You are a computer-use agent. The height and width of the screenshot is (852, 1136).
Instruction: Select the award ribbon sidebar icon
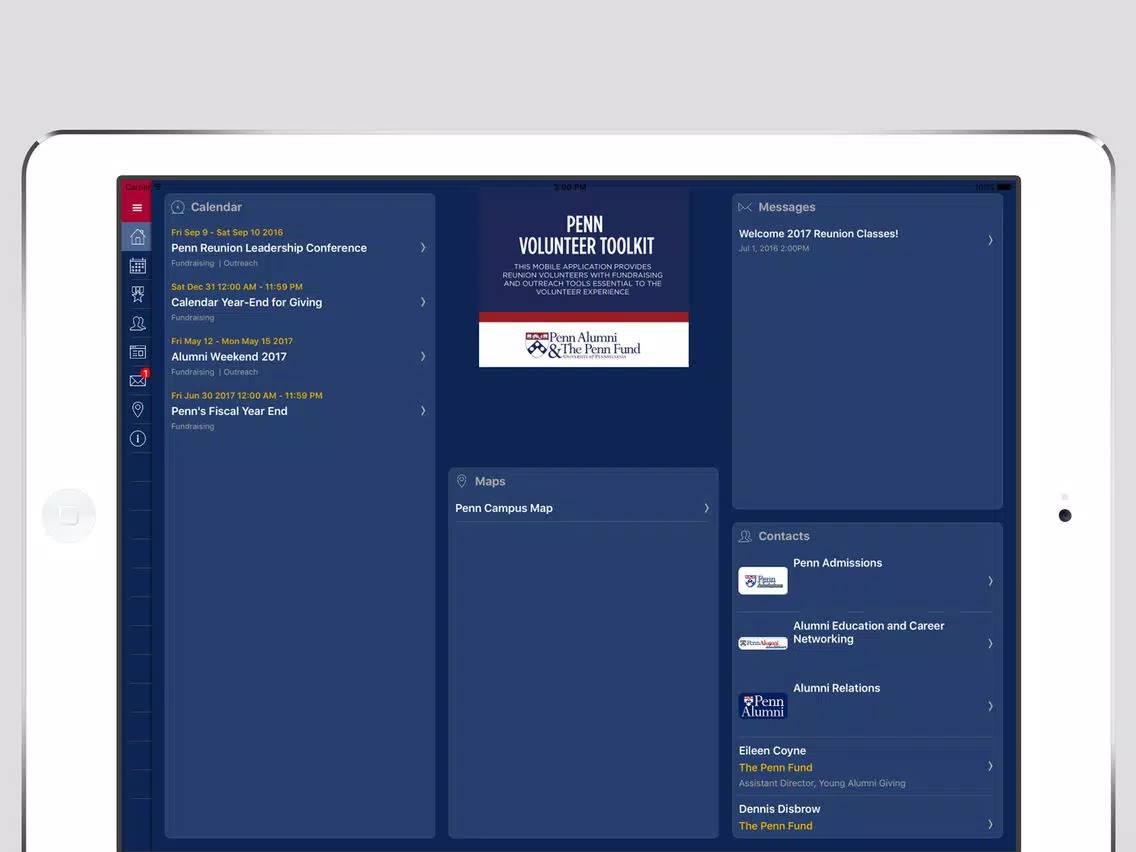[137, 294]
